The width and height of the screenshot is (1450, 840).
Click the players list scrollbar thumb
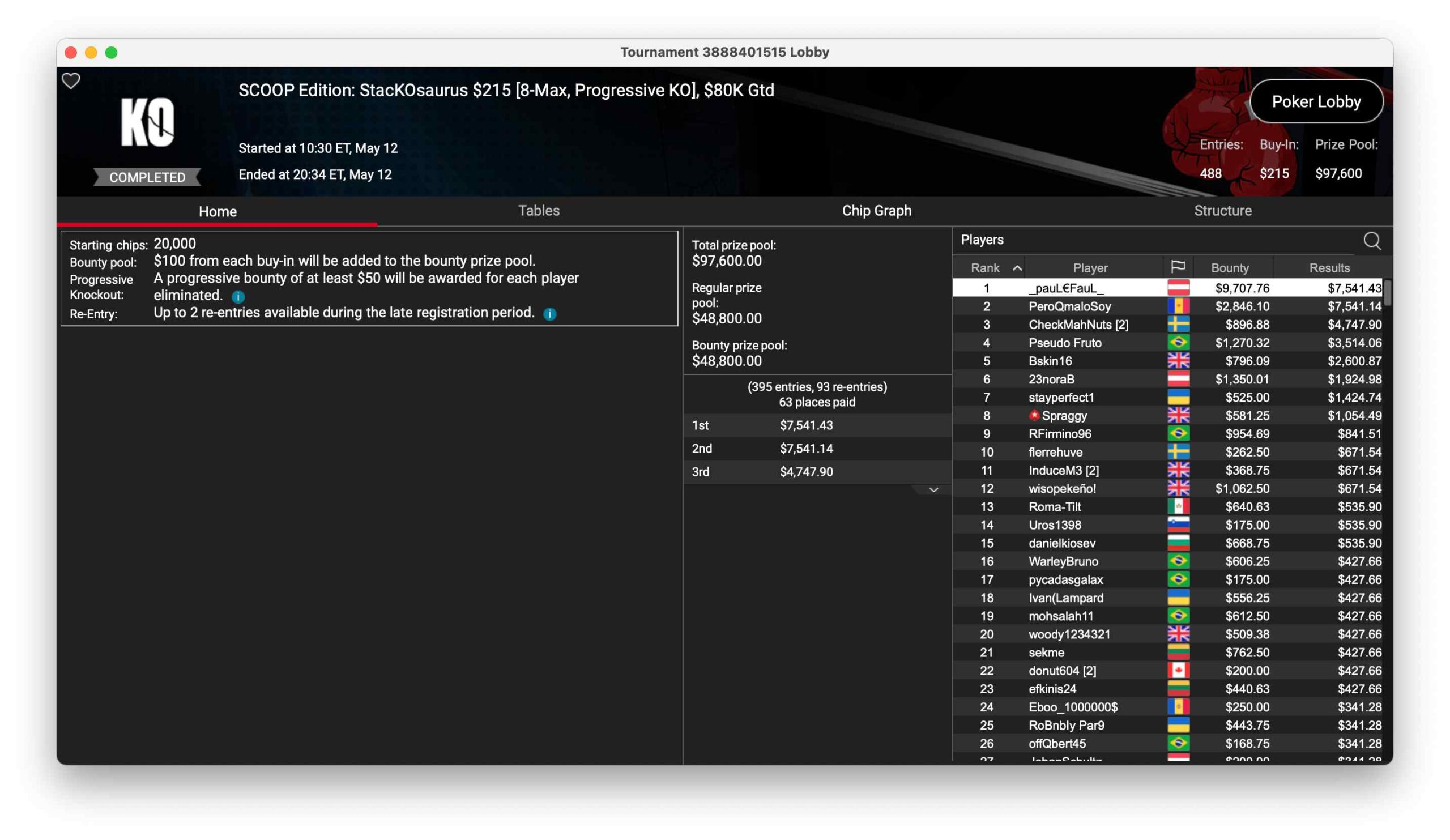point(1387,293)
